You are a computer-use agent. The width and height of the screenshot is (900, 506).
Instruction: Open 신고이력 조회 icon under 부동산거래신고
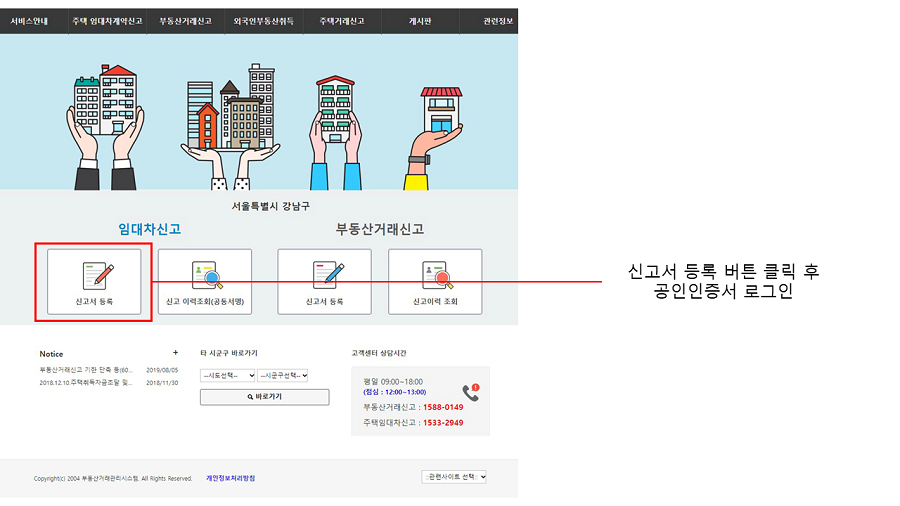pos(435,276)
